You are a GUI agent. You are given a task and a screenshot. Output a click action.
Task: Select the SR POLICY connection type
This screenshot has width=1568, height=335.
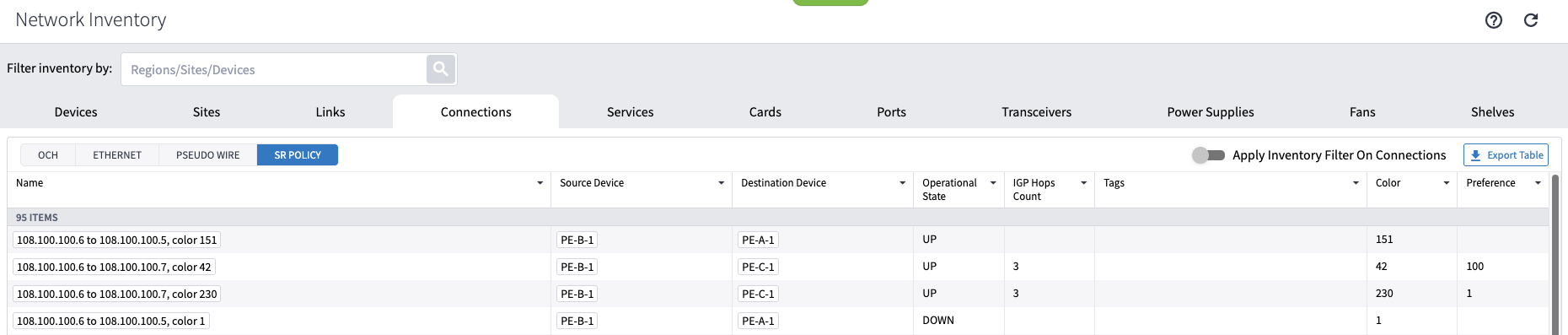point(298,155)
